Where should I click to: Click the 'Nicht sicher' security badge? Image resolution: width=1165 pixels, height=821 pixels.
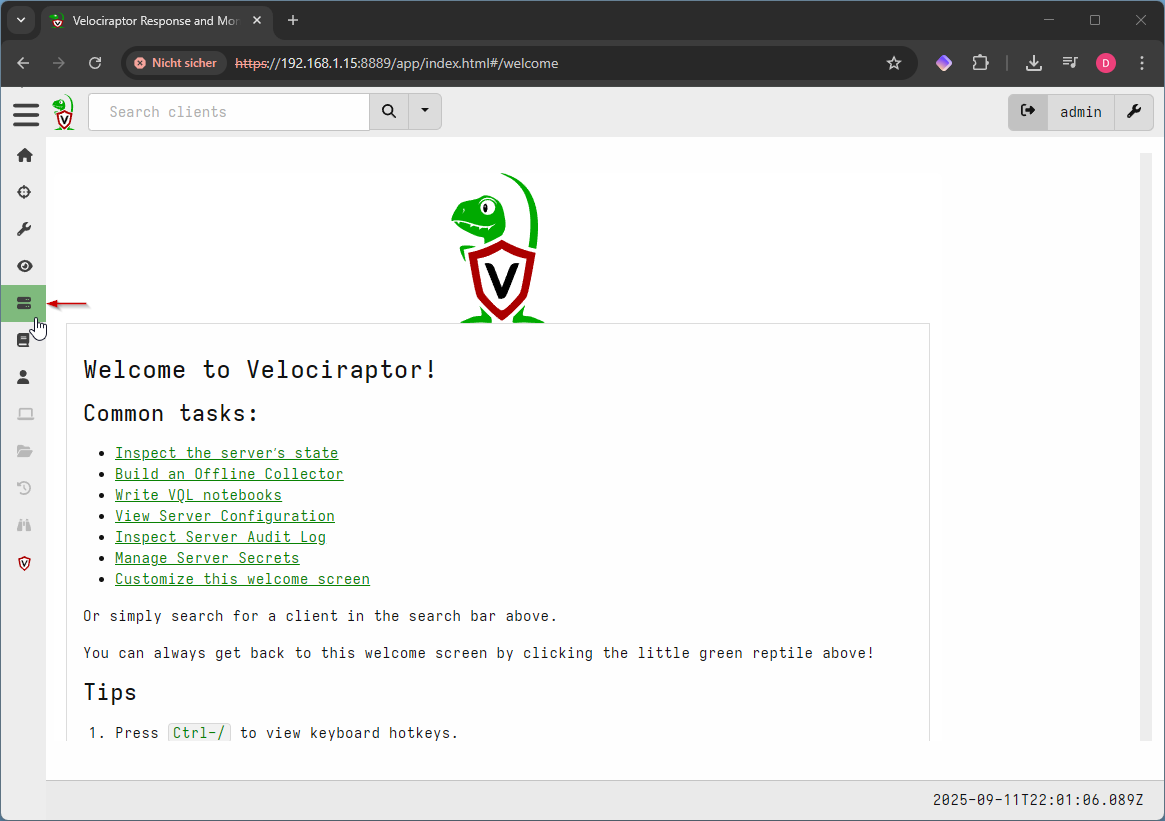point(175,63)
